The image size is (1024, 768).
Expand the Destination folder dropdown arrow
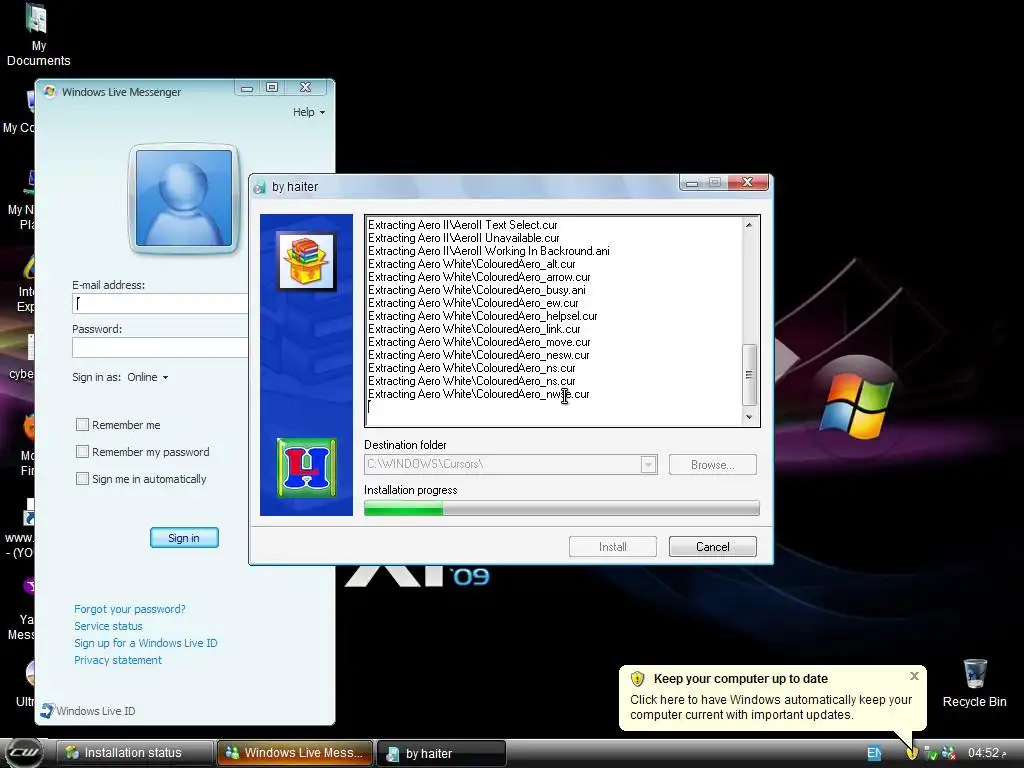click(x=648, y=464)
